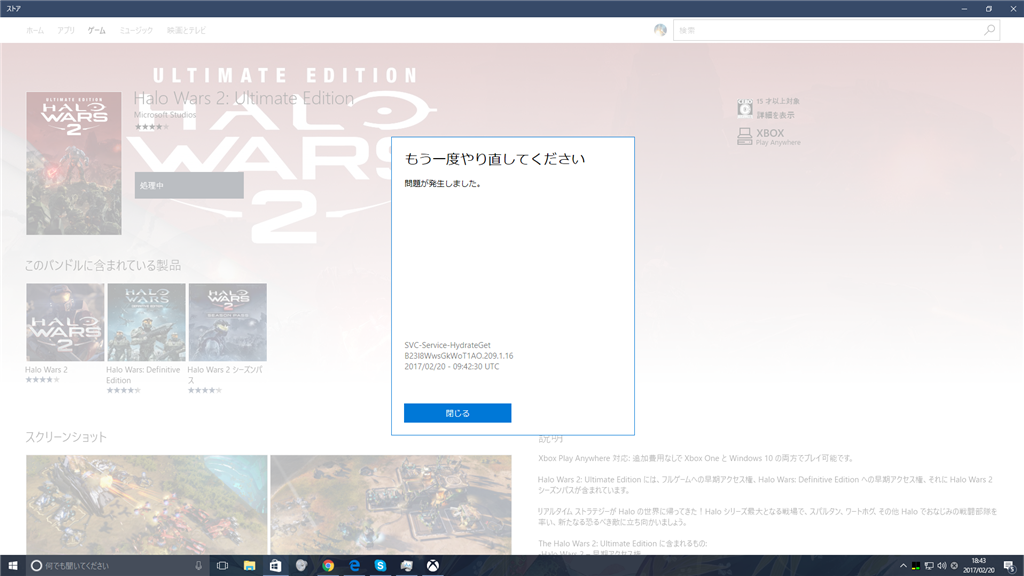Open the Windows Start menu
1024x576 pixels.
(x=12, y=566)
